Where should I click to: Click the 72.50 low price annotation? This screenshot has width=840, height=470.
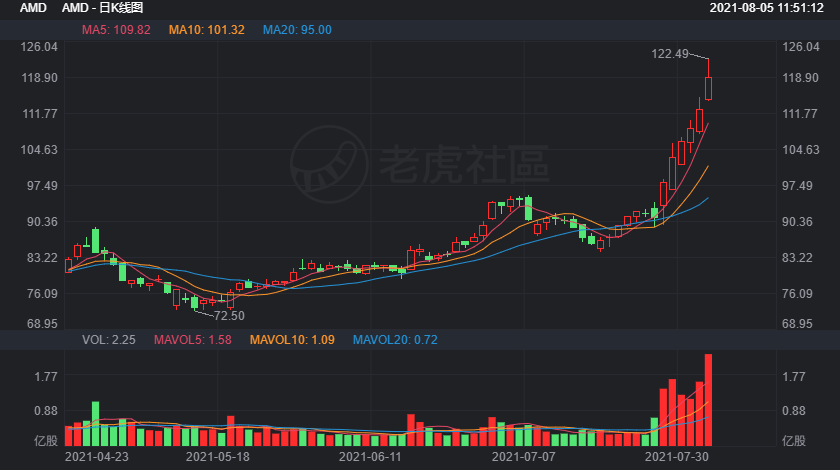(229, 316)
